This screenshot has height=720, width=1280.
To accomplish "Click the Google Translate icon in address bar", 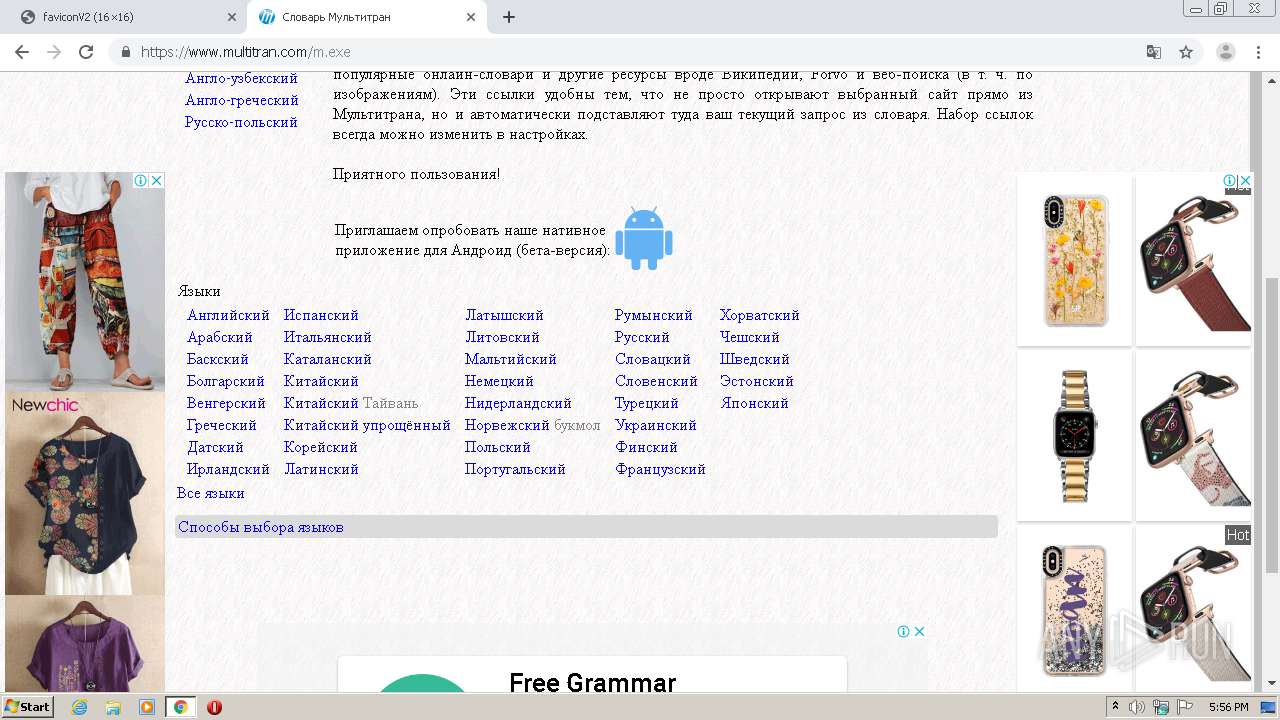I will click(1154, 52).
